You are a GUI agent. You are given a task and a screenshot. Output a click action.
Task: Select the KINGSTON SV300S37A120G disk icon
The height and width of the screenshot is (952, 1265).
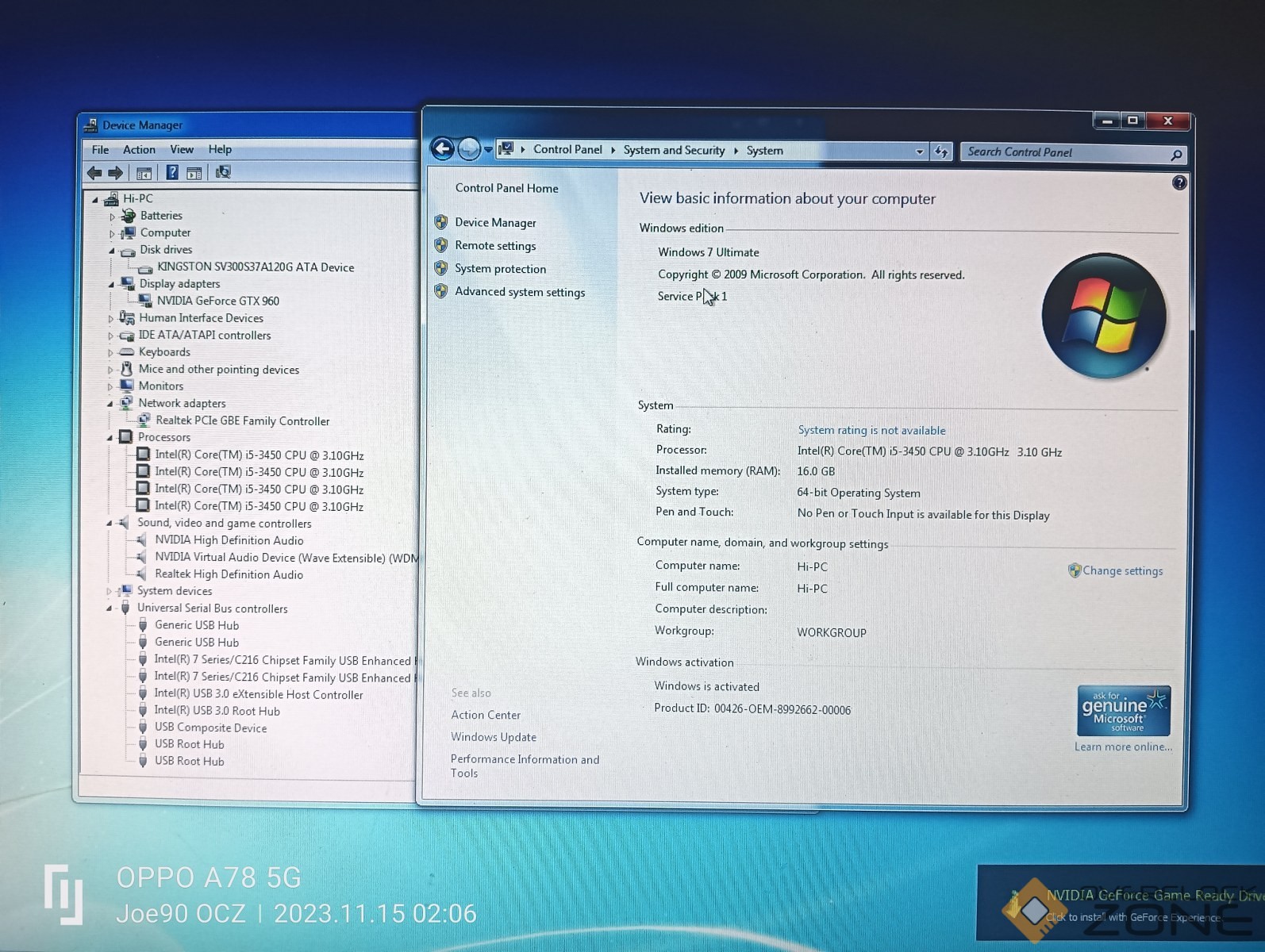(x=145, y=268)
